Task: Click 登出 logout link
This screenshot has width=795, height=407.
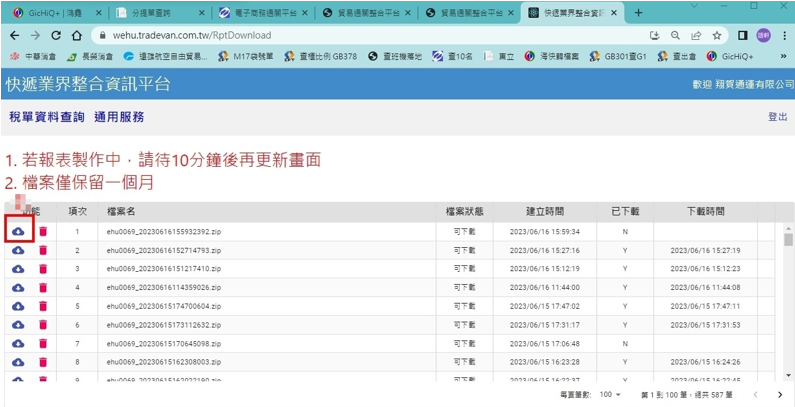Action: (777, 117)
